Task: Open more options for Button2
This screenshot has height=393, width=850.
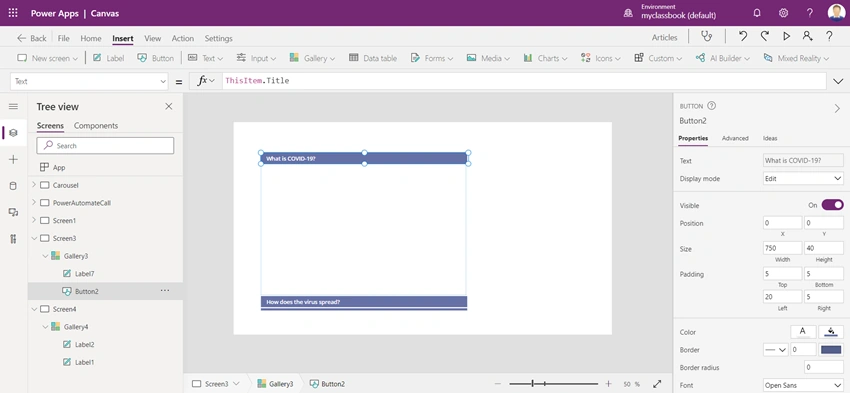Action: (x=165, y=291)
